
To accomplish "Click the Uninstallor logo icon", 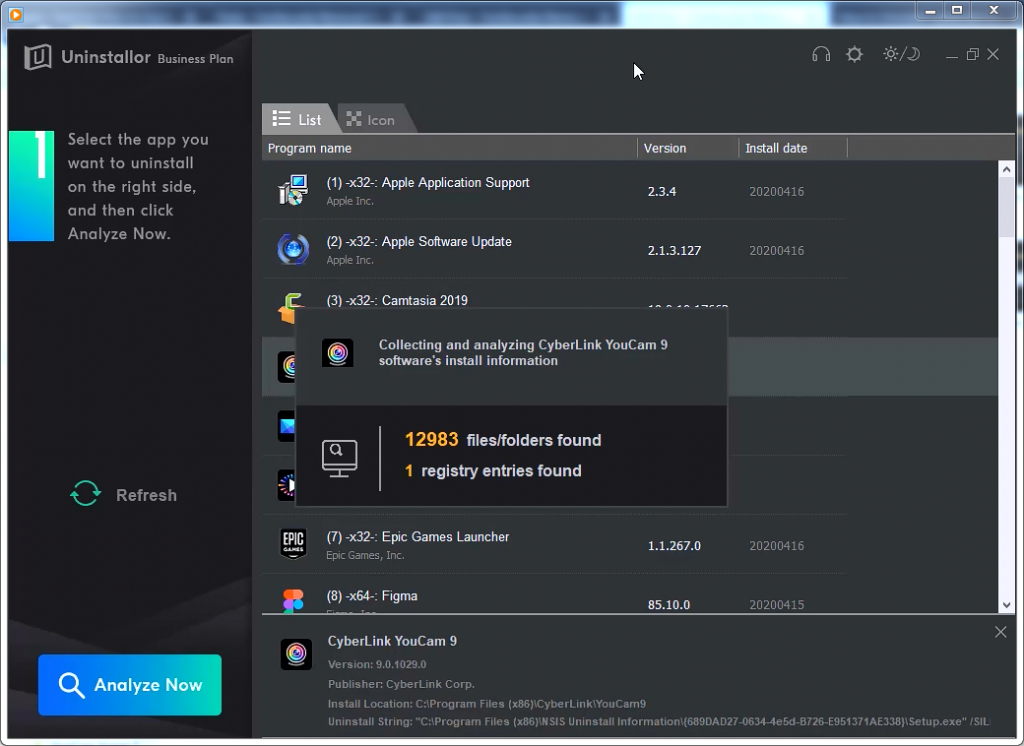I will (x=38, y=57).
